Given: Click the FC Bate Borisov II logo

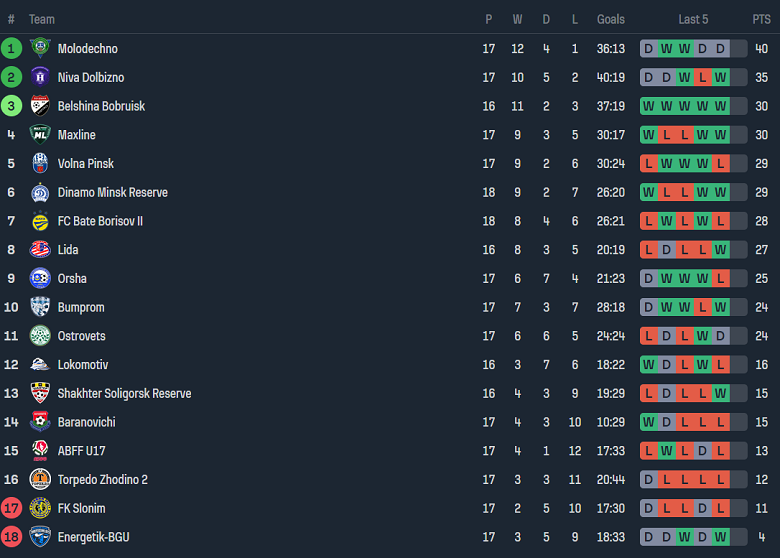Looking at the screenshot, I should click(x=40, y=221).
